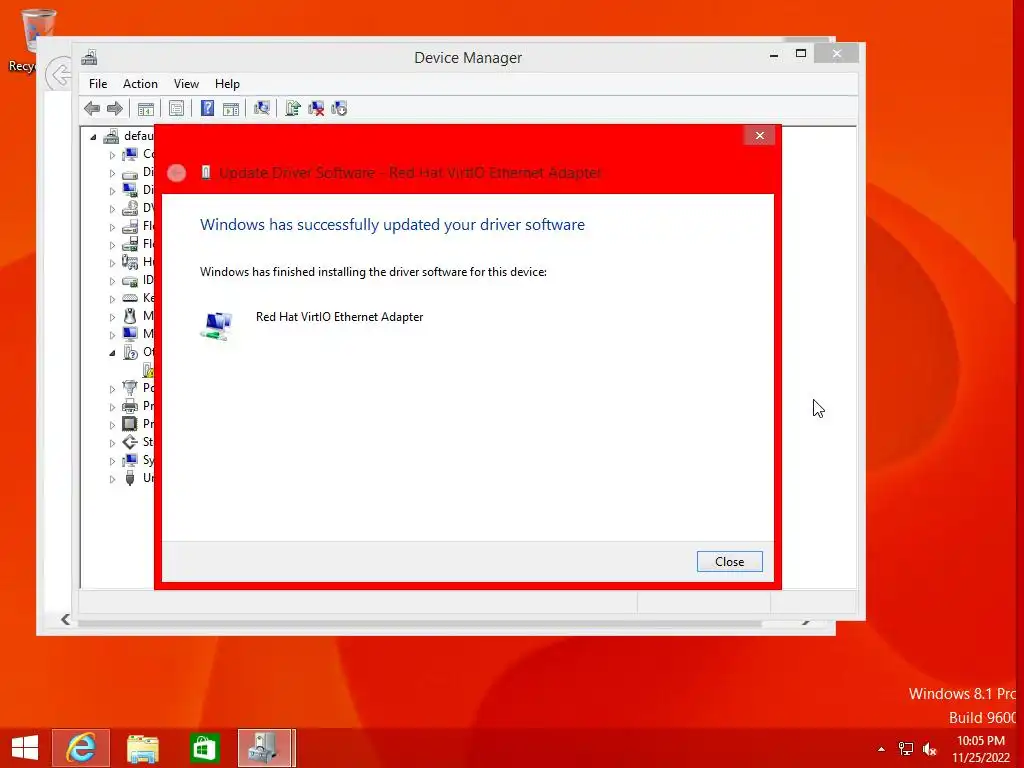Collapse the root computer node arrow
This screenshot has height=768, width=1024.
click(93, 136)
